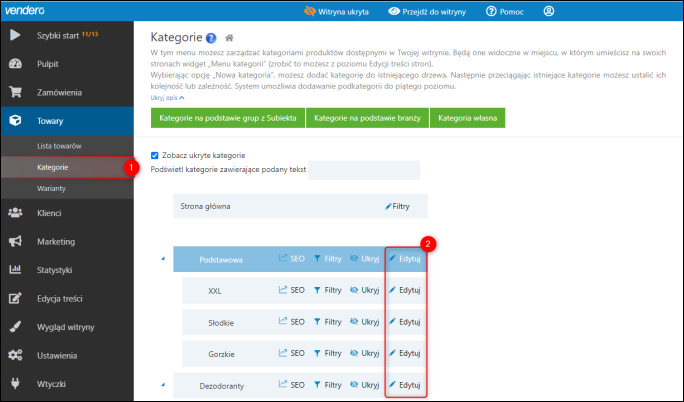
Task: Open Filtry for the XXL category
Action: point(328,290)
